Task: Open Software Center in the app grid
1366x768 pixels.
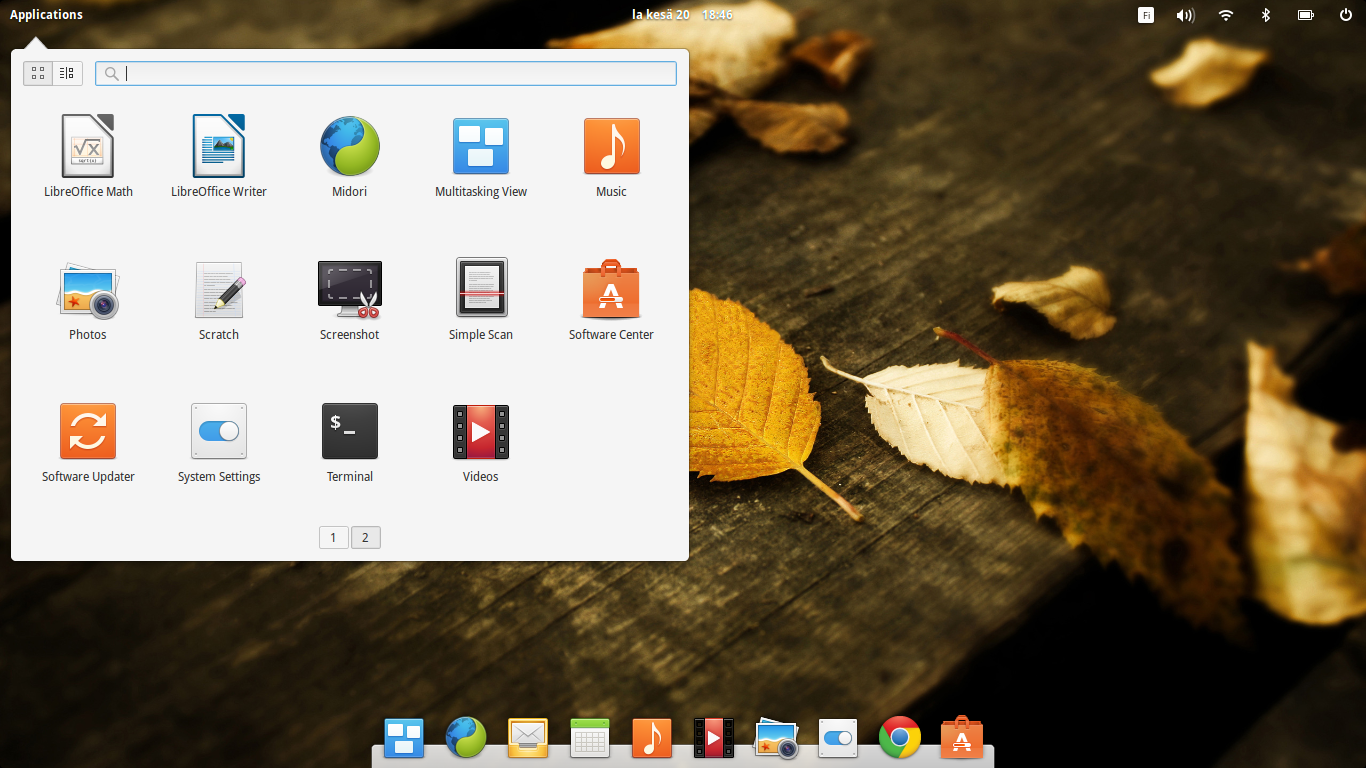Action: click(611, 300)
